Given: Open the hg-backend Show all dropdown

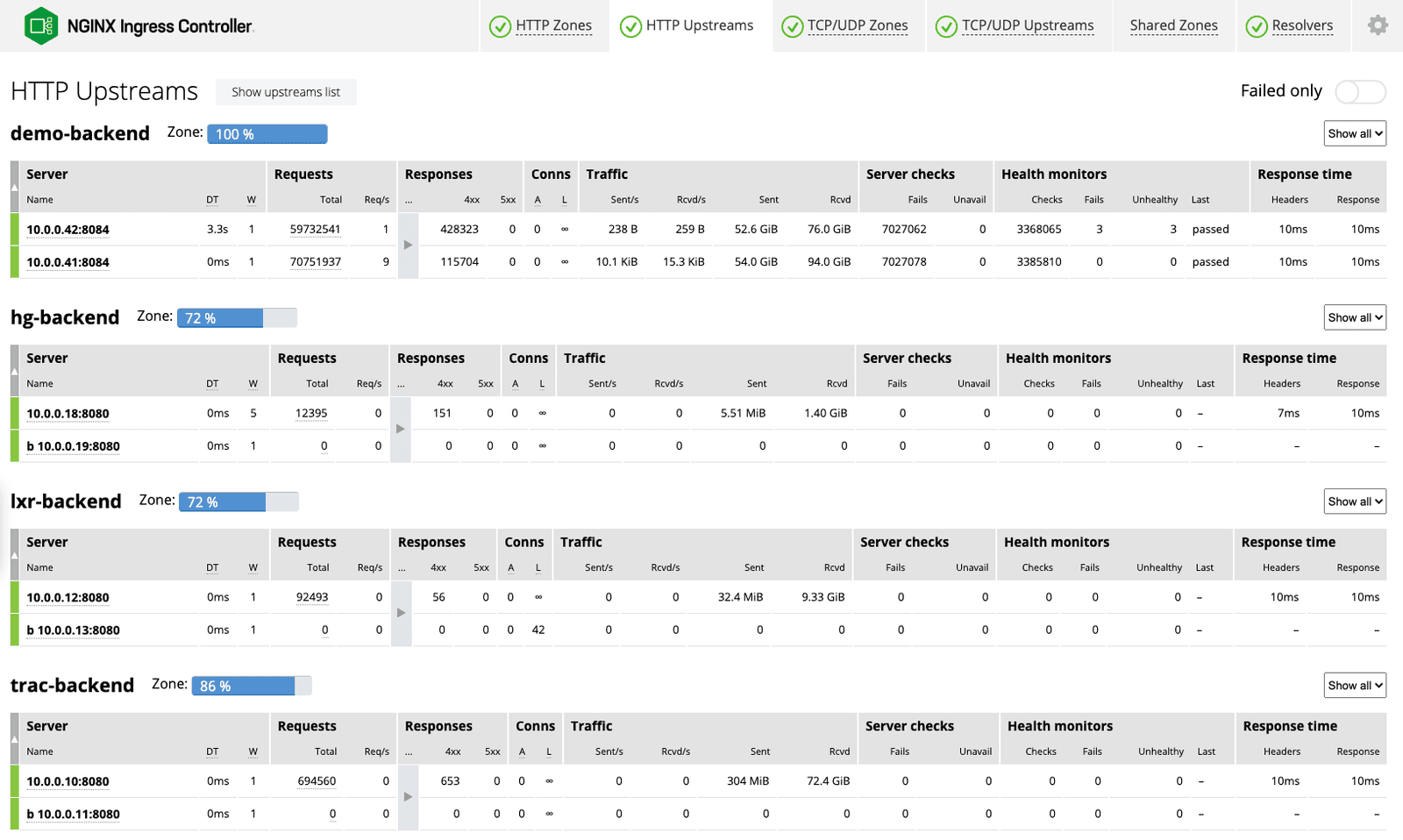Looking at the screenshot, I should coord(1354,317).
